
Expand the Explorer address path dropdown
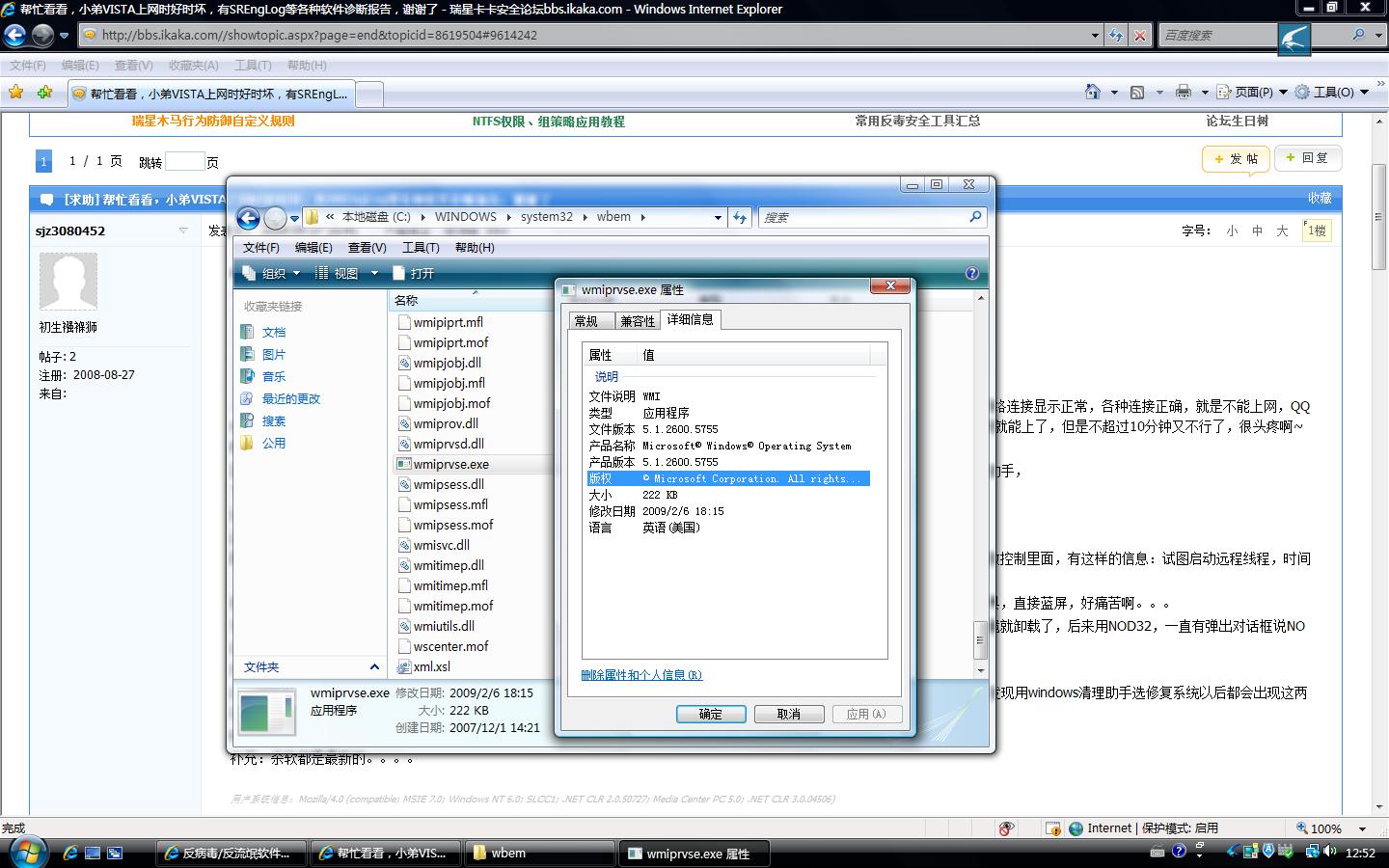click(x=718, y=218)
